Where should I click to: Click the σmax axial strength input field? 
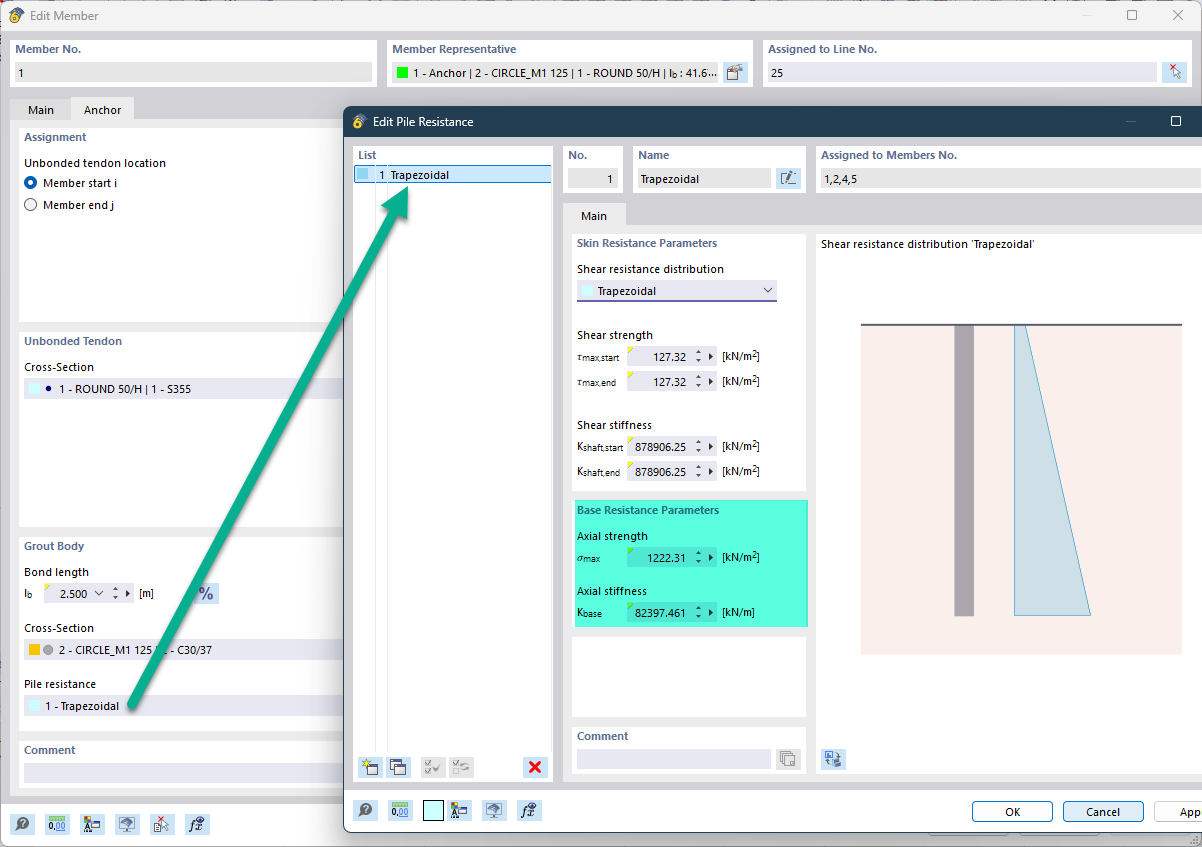[660, 558]
